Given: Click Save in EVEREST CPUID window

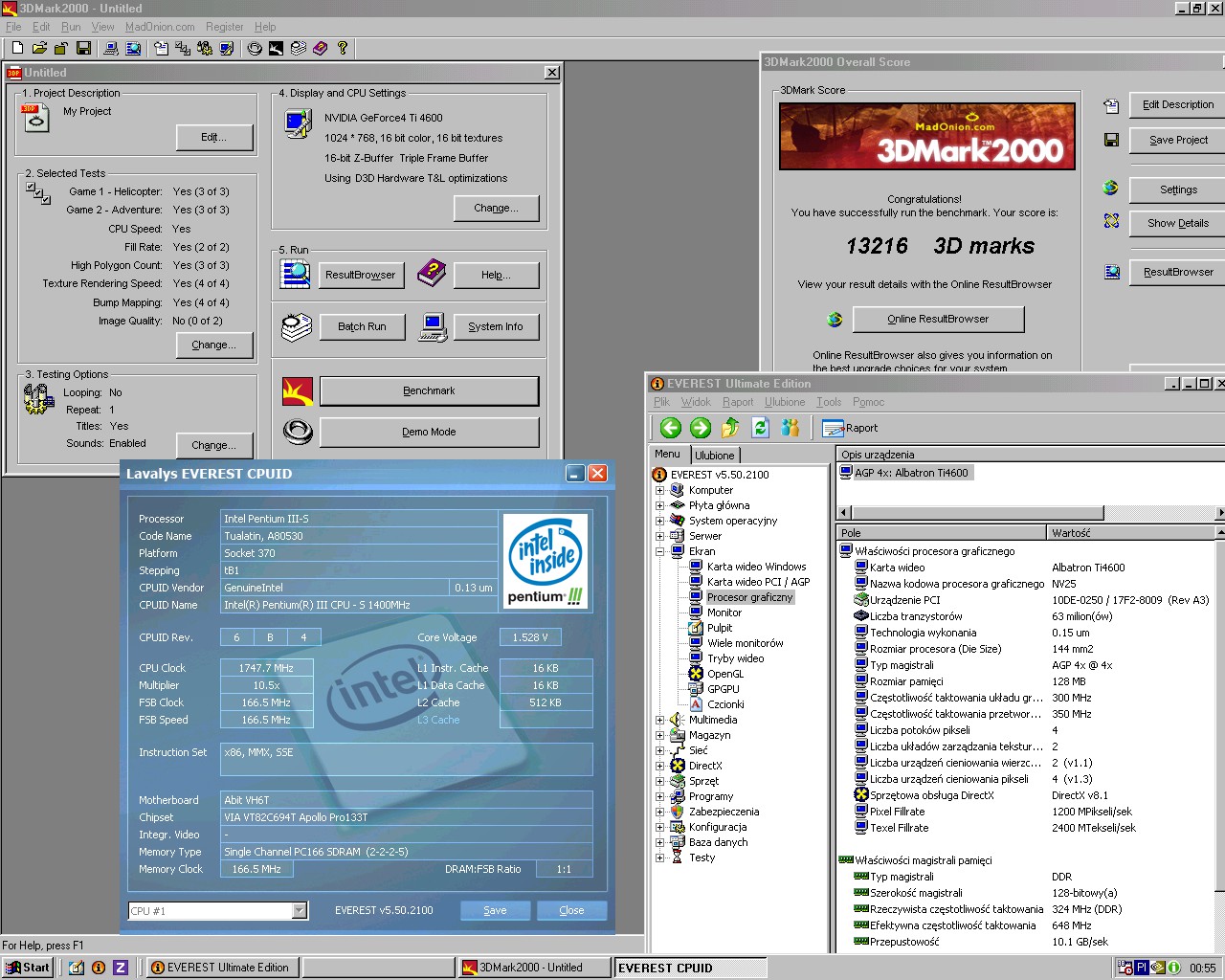Looking at the screenshot, I should pyautogui.click(x=495, y=910).
